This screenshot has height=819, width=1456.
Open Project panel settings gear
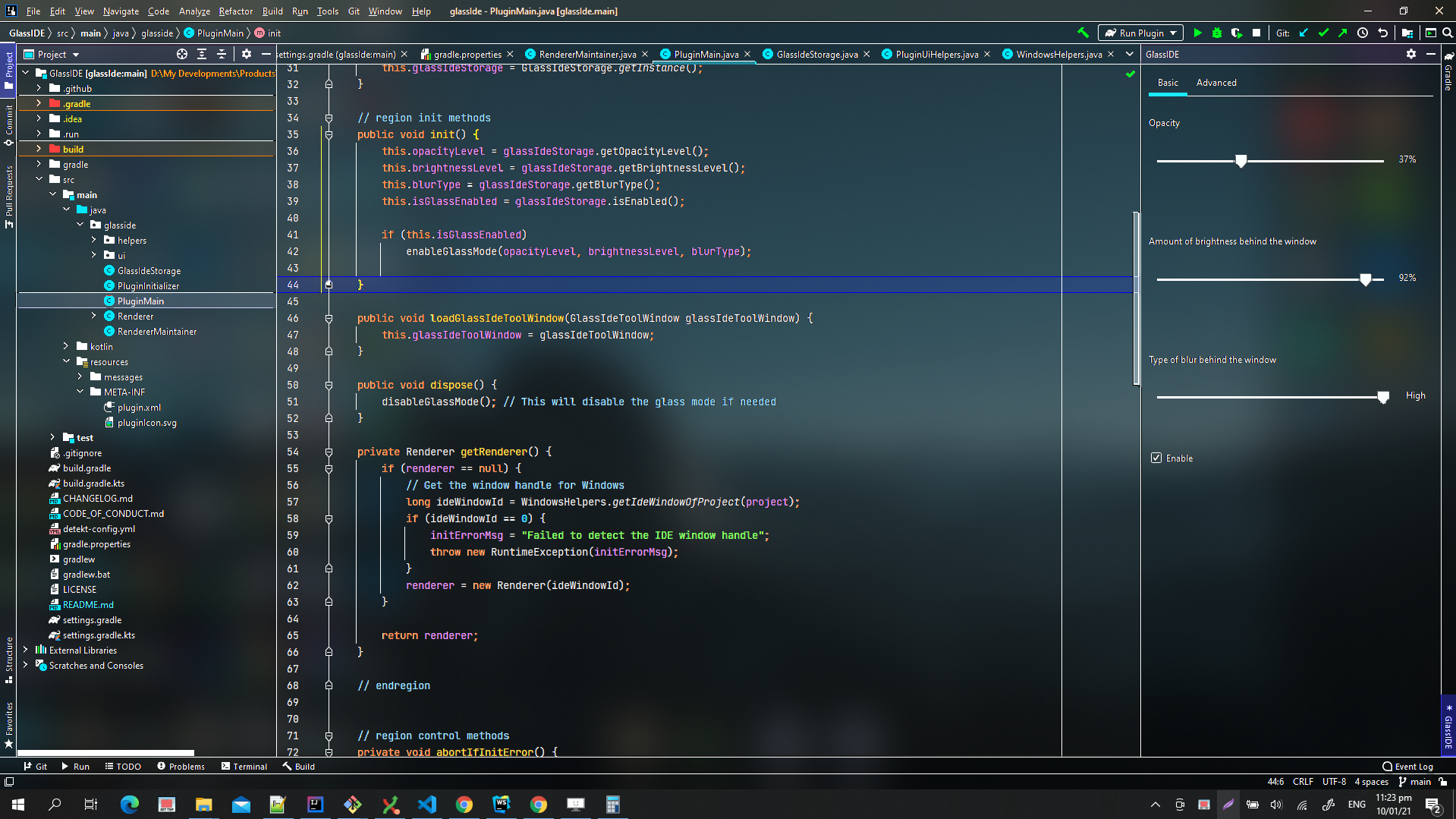point(247,54)
